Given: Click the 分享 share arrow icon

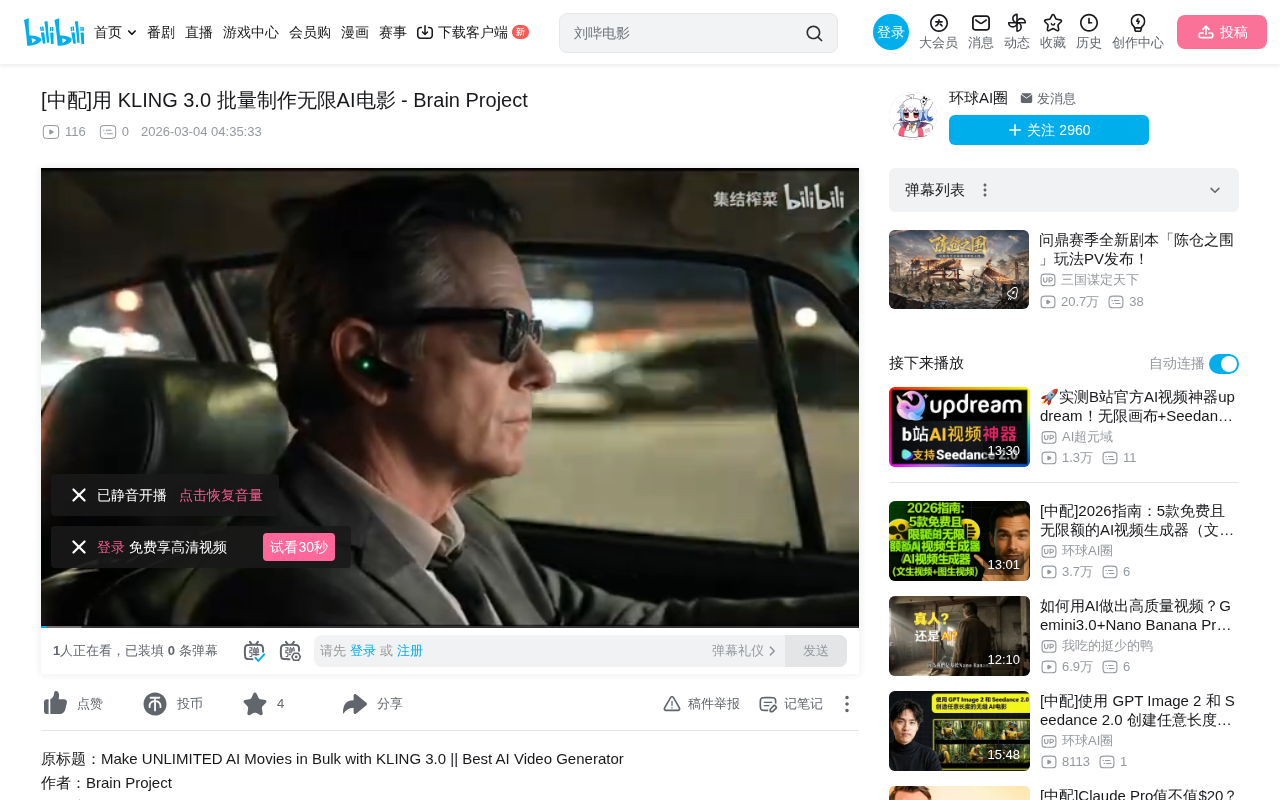Looking at the screenshot, I should pos(355,704).
